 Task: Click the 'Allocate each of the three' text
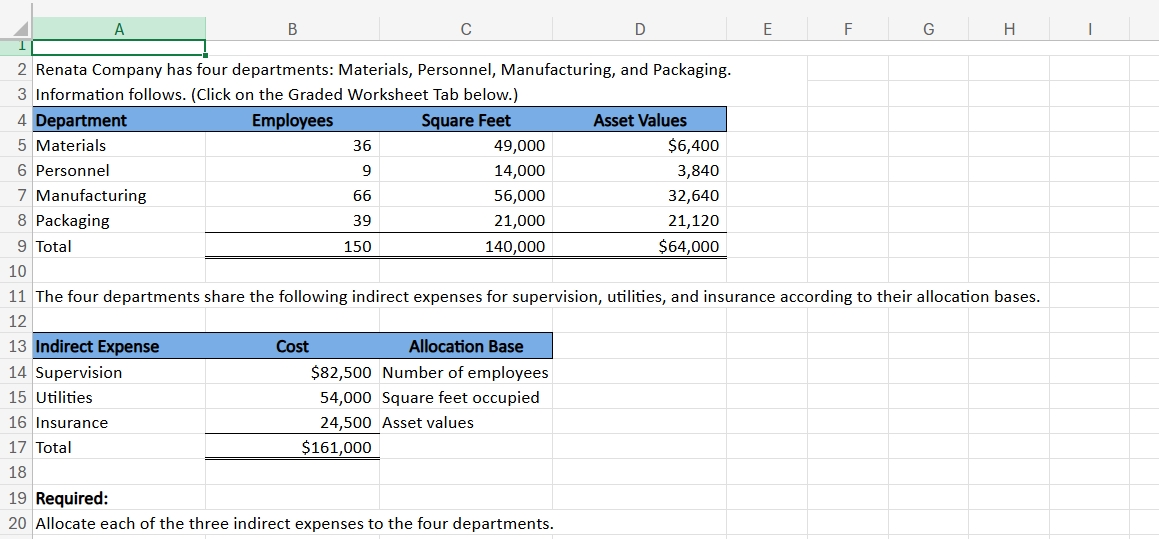(294, 523)
